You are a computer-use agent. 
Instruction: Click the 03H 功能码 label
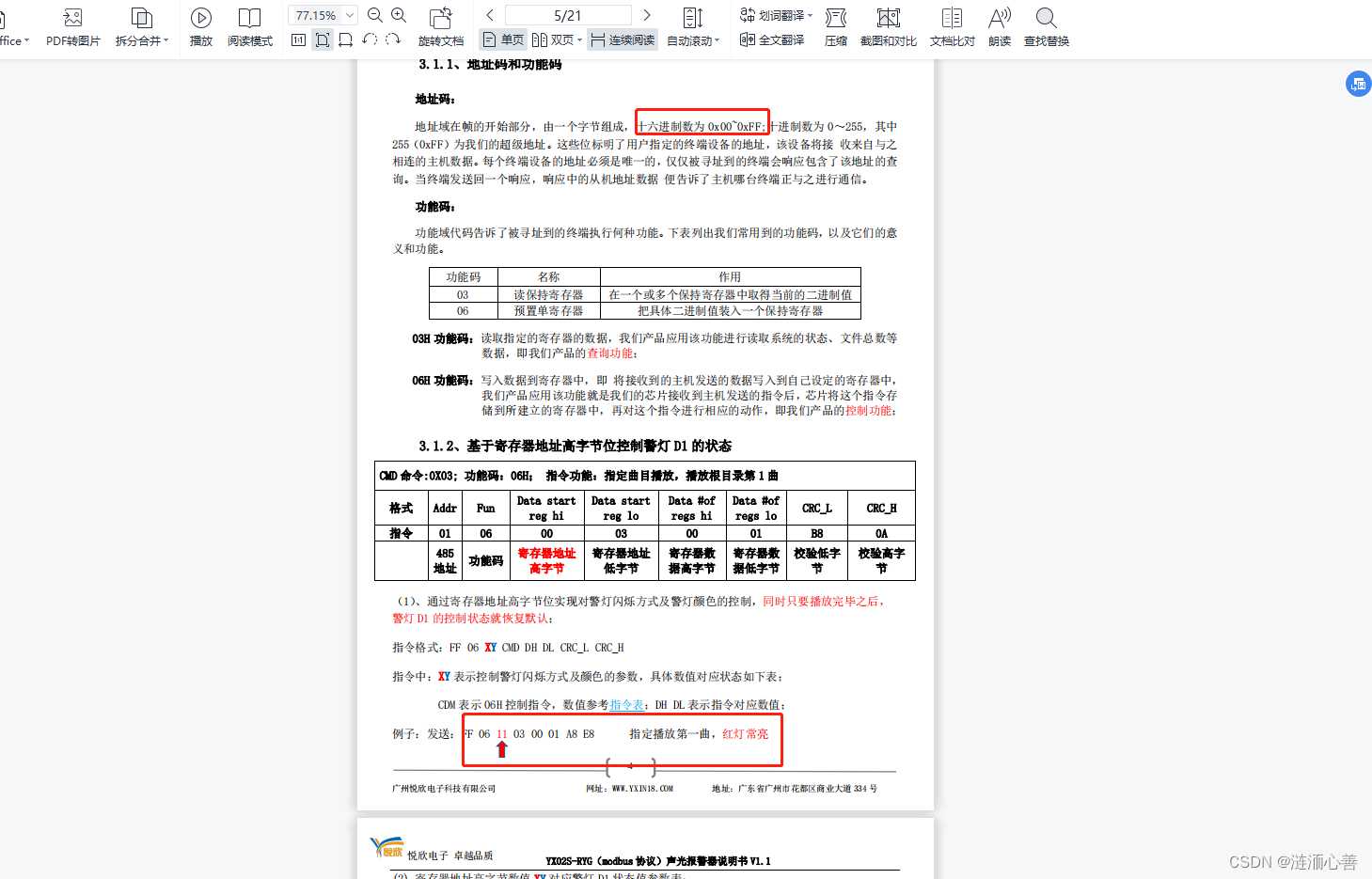click(442, 338)
